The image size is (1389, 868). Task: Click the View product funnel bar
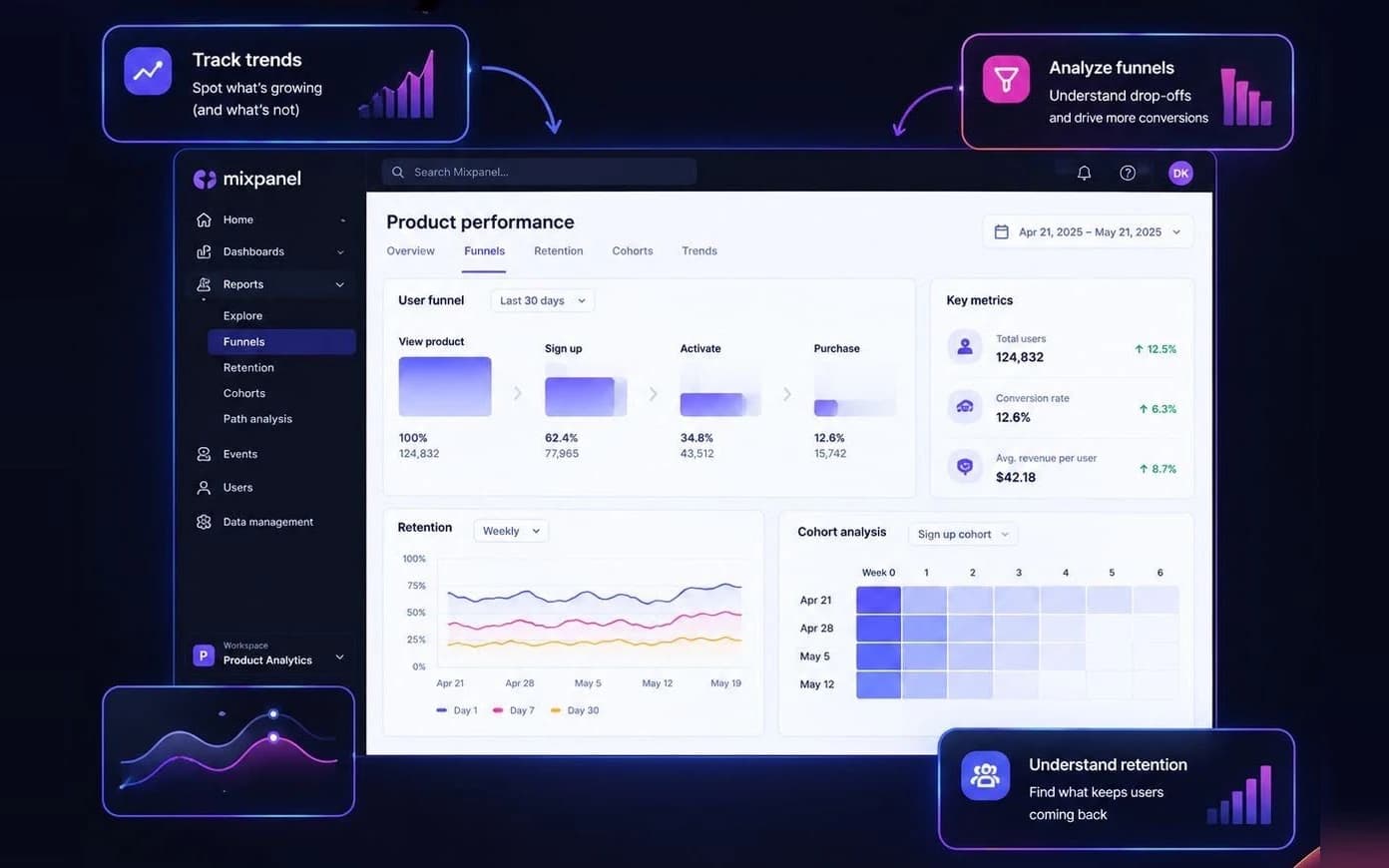445,386
